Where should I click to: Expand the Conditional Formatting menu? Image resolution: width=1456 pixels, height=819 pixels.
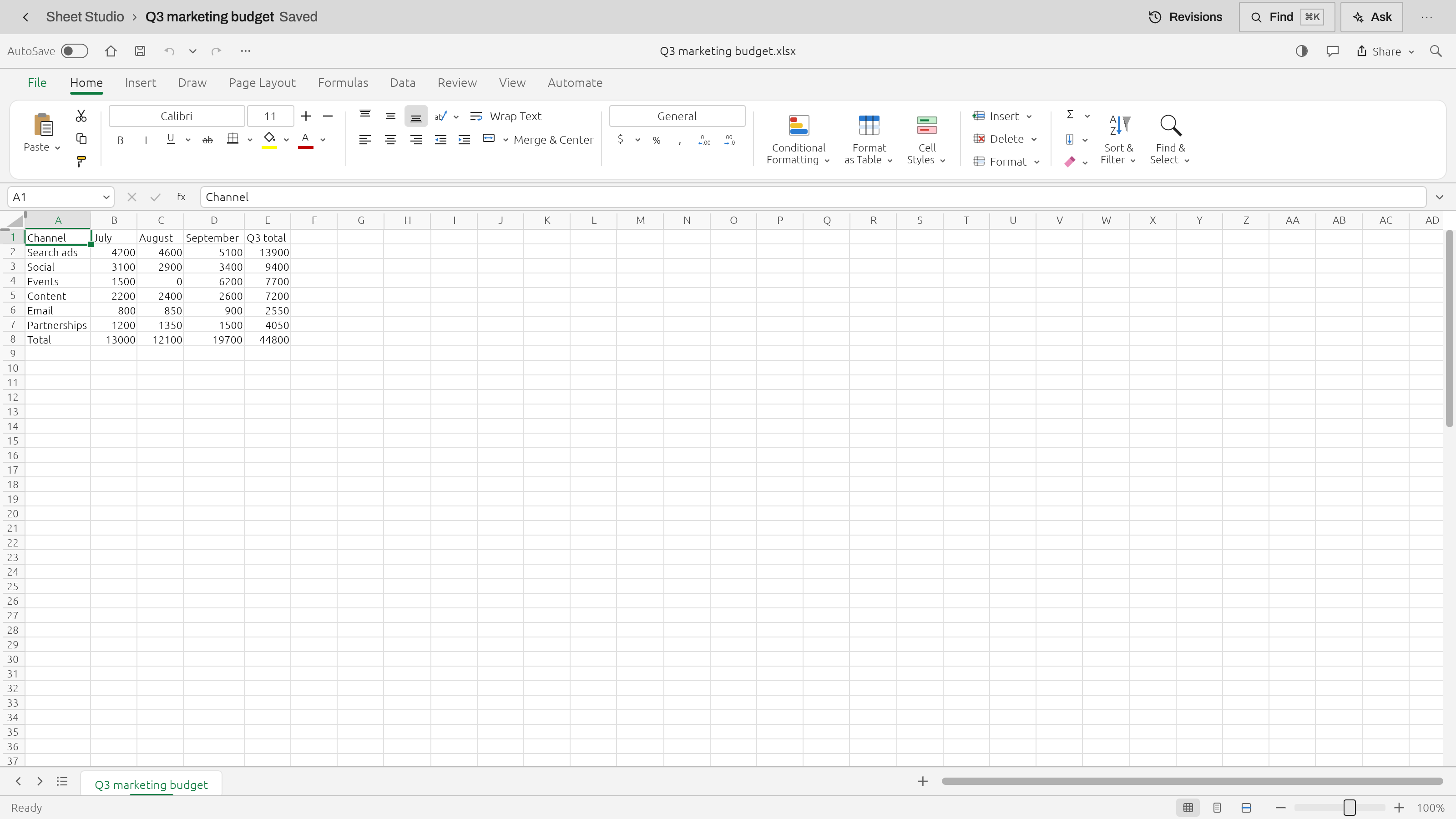tap(798, 140)
